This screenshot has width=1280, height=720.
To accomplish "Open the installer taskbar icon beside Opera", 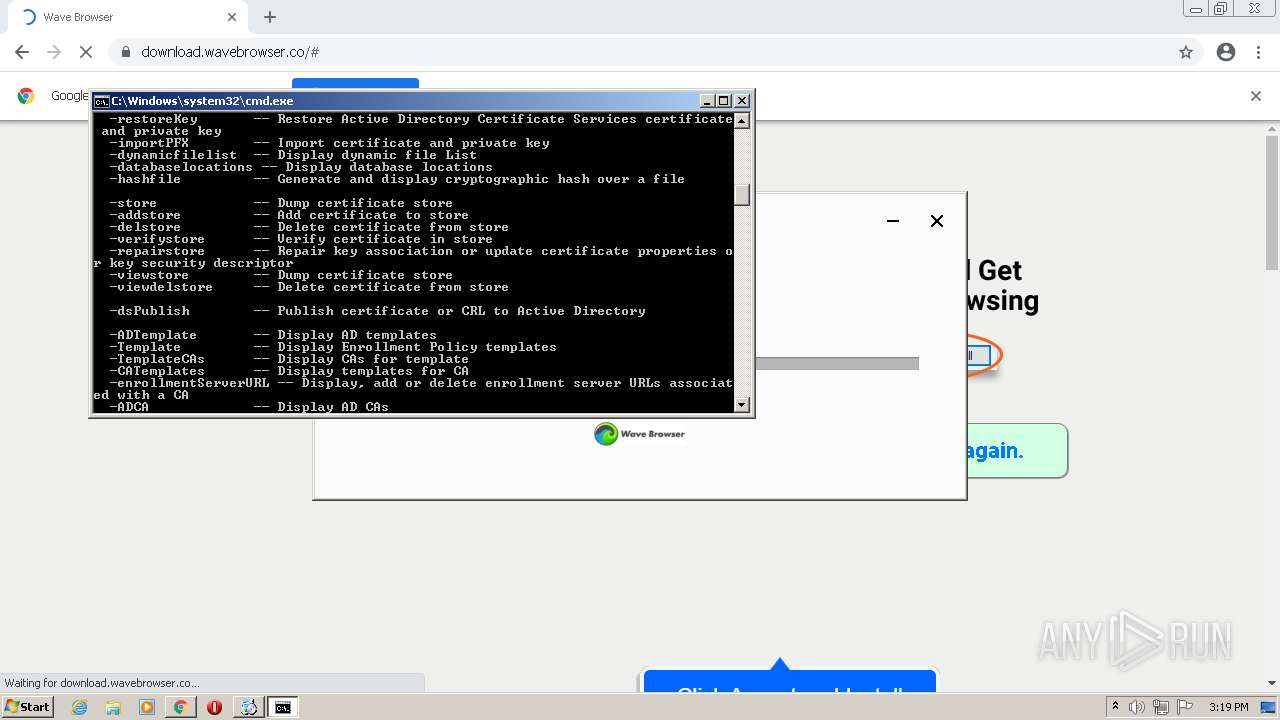I will point(248,707).
